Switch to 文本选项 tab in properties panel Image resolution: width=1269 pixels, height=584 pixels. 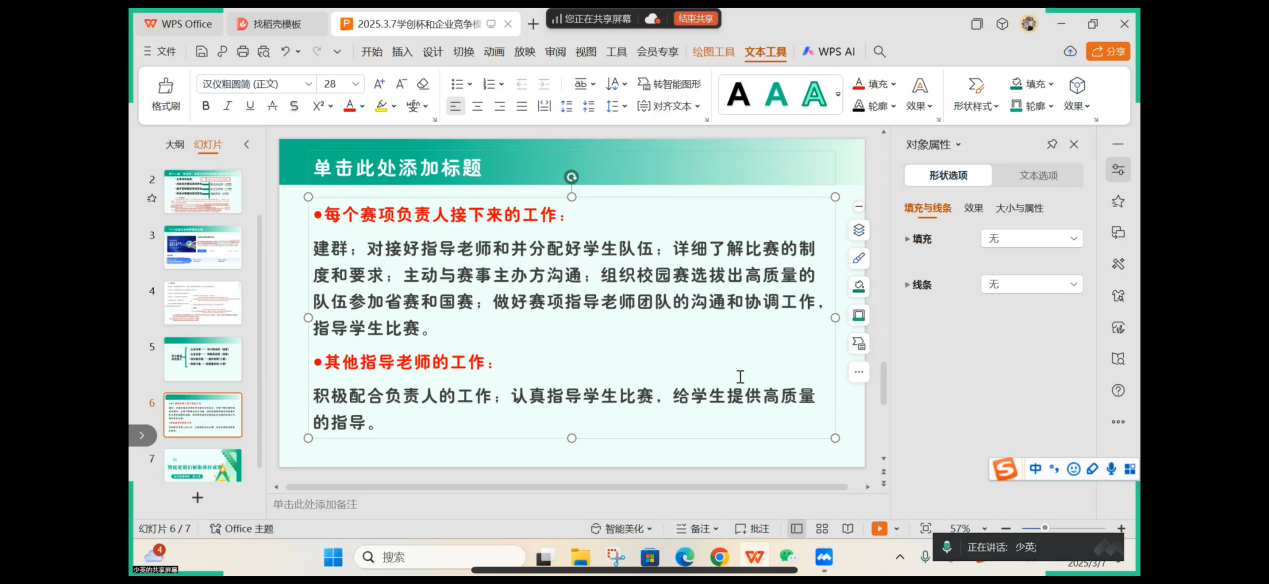pos(1038,175)
